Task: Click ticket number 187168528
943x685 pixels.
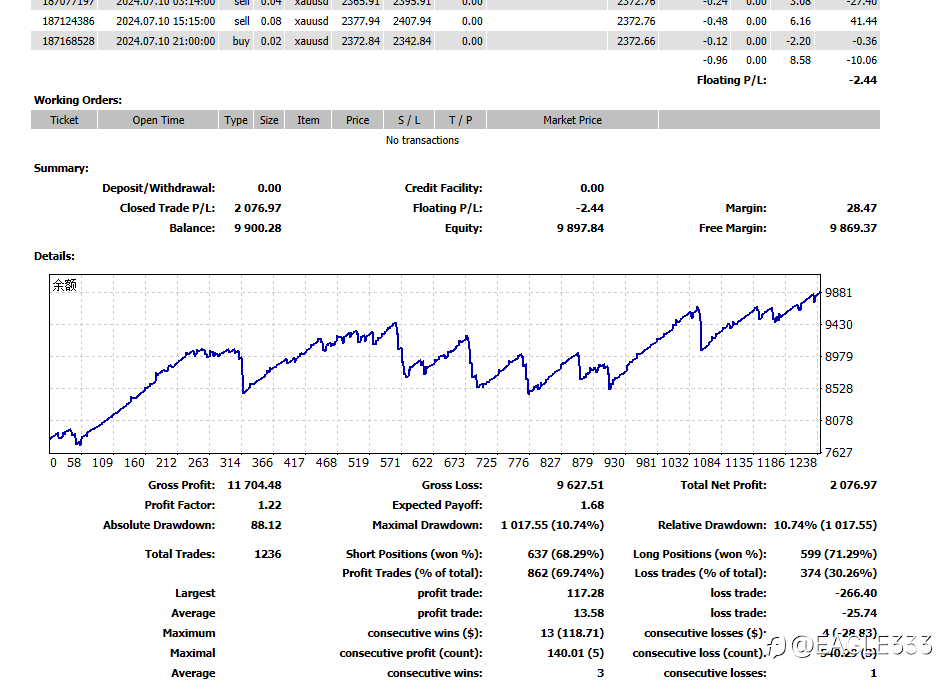Action: pos(68,41)
